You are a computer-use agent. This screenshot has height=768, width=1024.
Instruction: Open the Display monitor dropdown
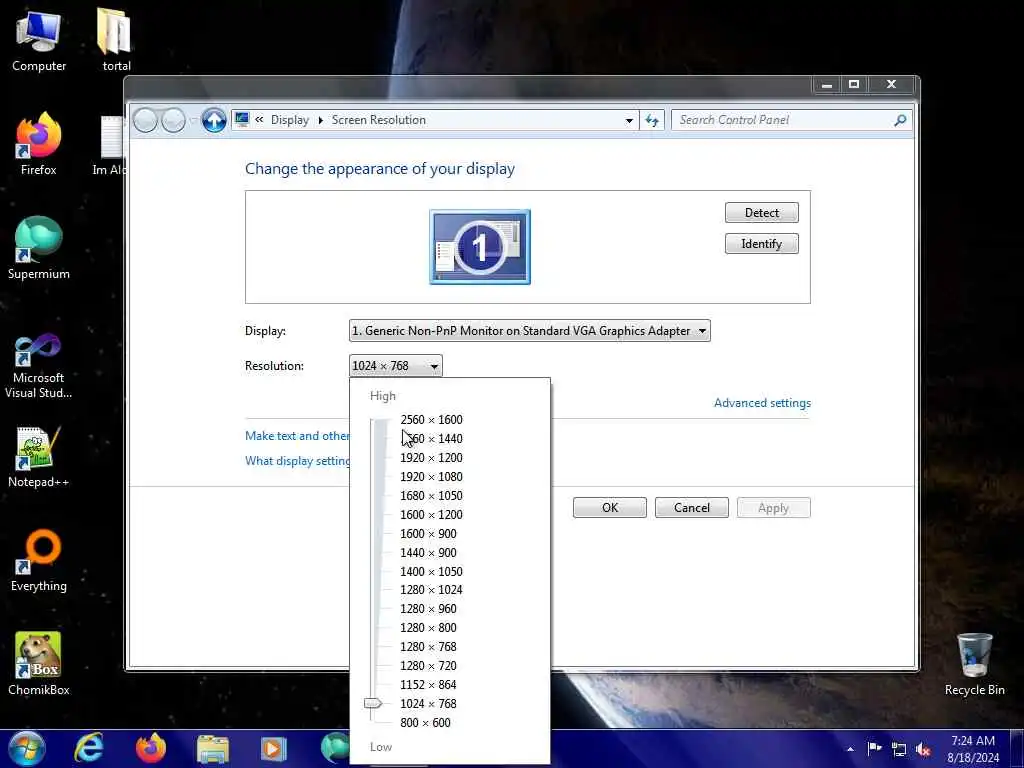click(x=530, y=330)
